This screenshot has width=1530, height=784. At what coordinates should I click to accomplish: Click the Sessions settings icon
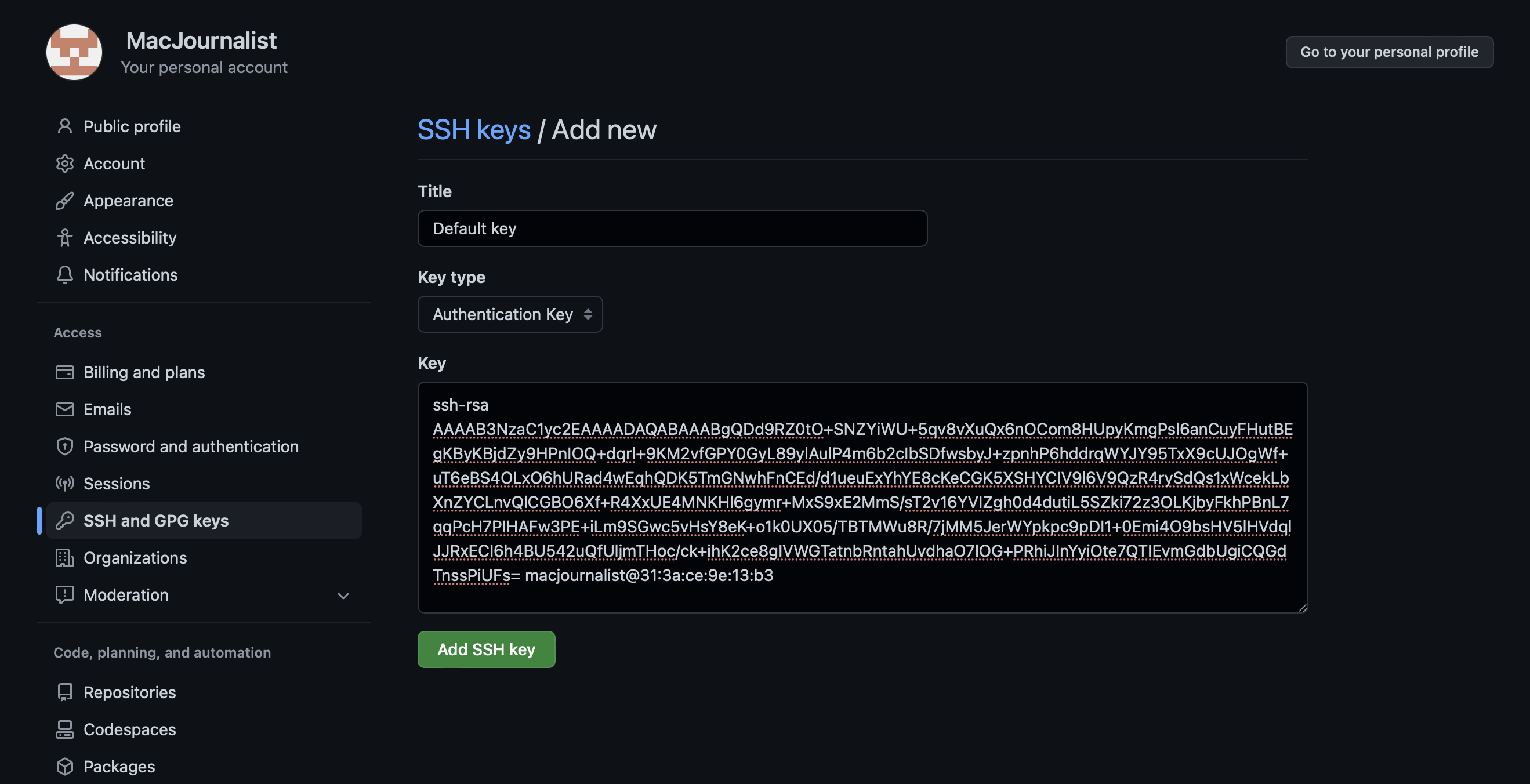click(x=62, y=482)
